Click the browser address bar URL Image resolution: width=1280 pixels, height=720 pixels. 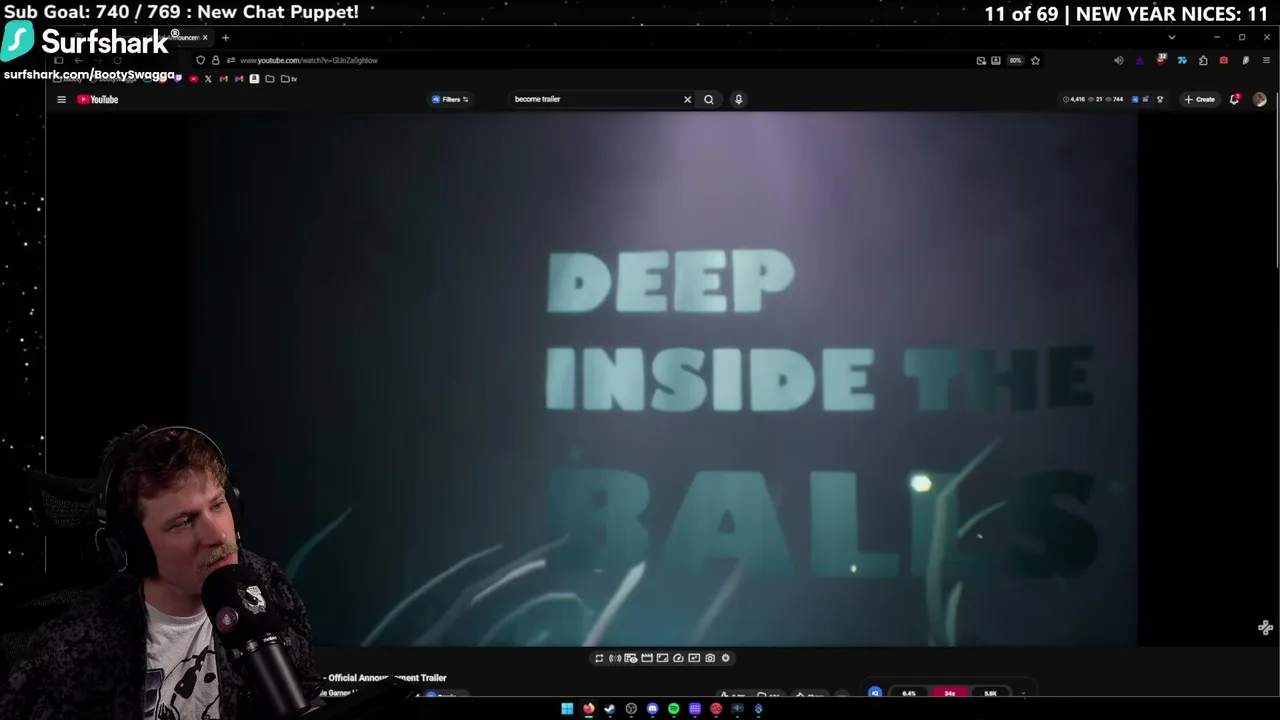pos(310,60)
